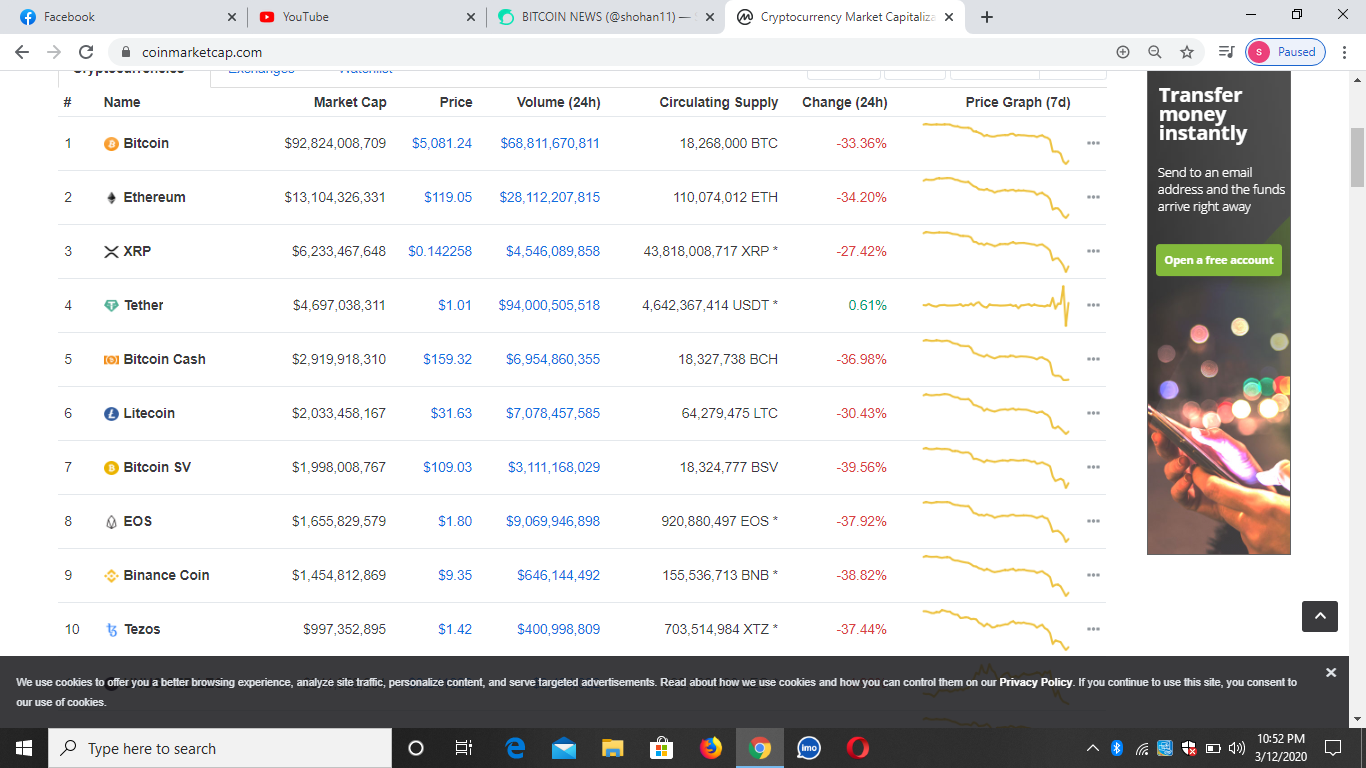The image size is (1366, 768).
Task: Open the Privacy Policy link in cookie banner
Action: click(1035, 682)
